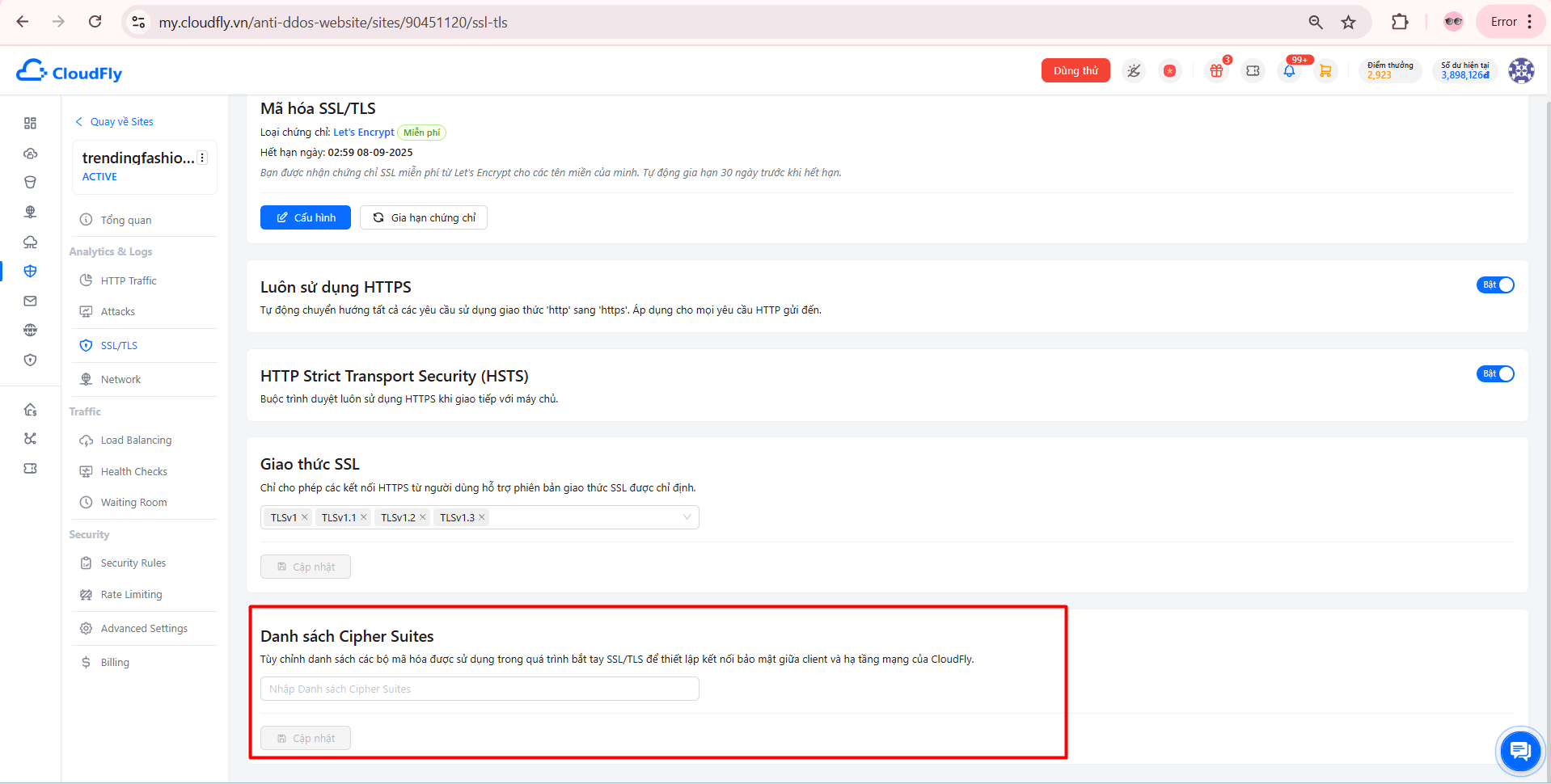Expand the Giao thức SSL dropdown arrow
The height and width of the screenshot is (784, 1551).
click(x=687, y=517)
